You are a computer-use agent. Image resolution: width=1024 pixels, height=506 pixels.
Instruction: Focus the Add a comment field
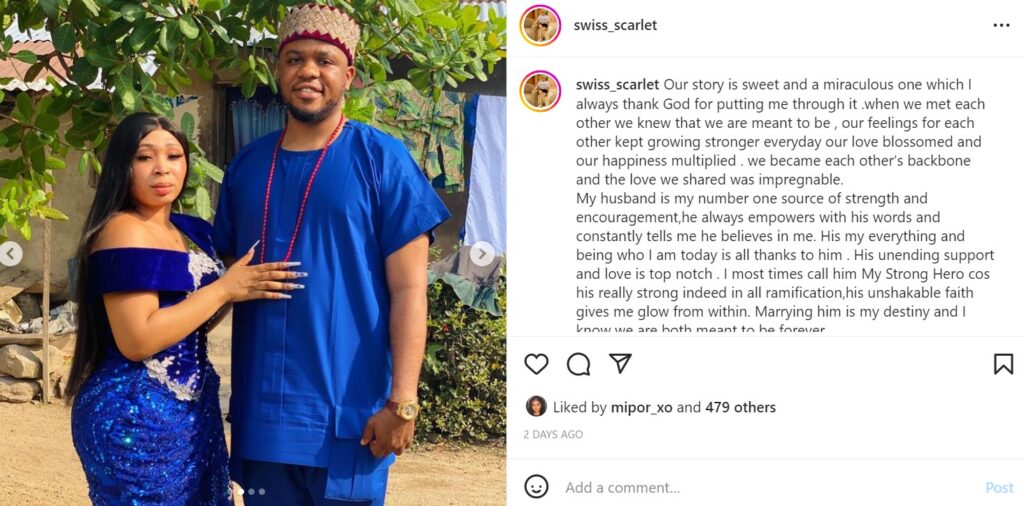pos(760,488)
